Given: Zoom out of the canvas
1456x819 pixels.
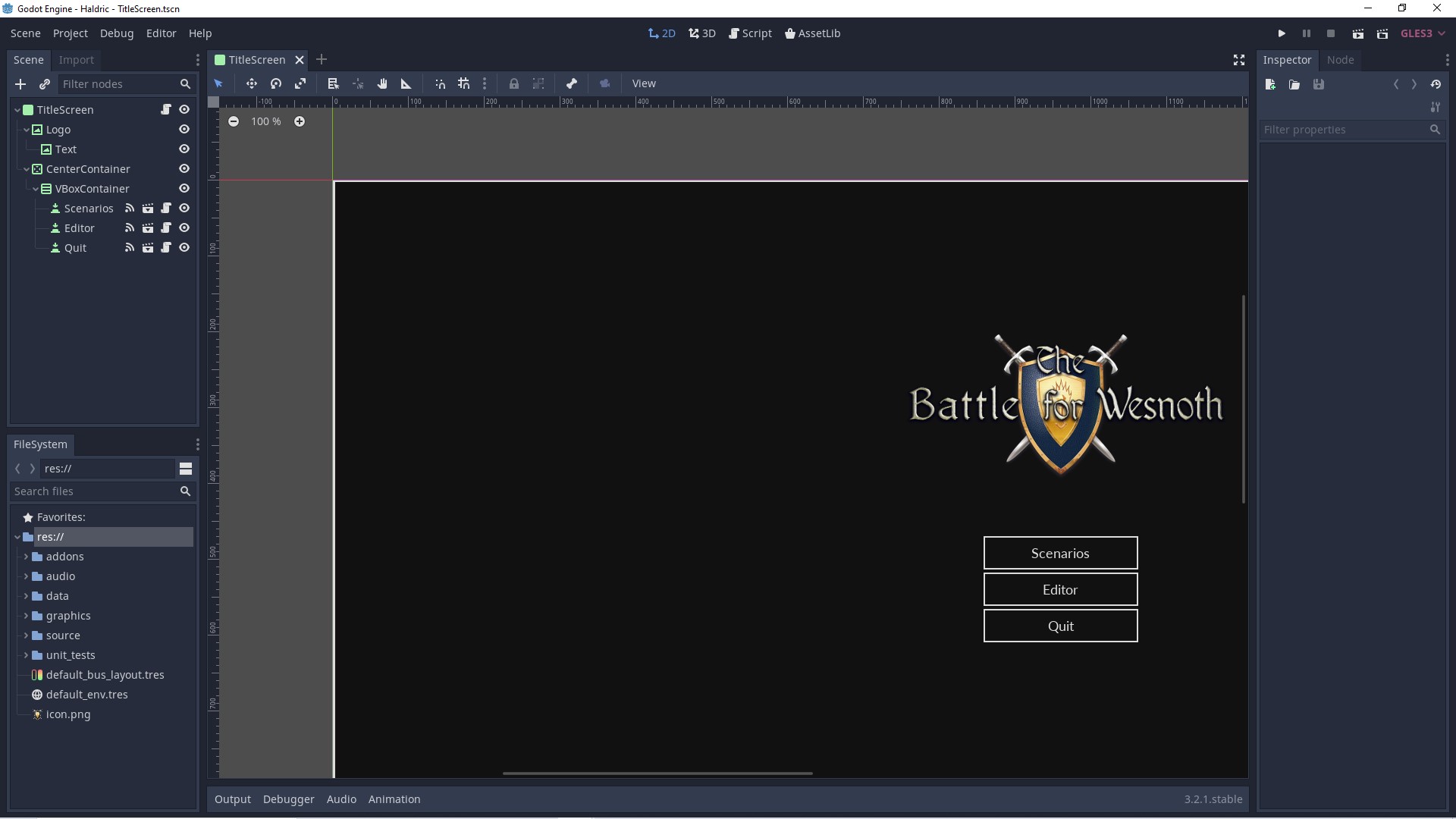Looking at the screenshot, I should pyautogui.click(x=234, y=121).
